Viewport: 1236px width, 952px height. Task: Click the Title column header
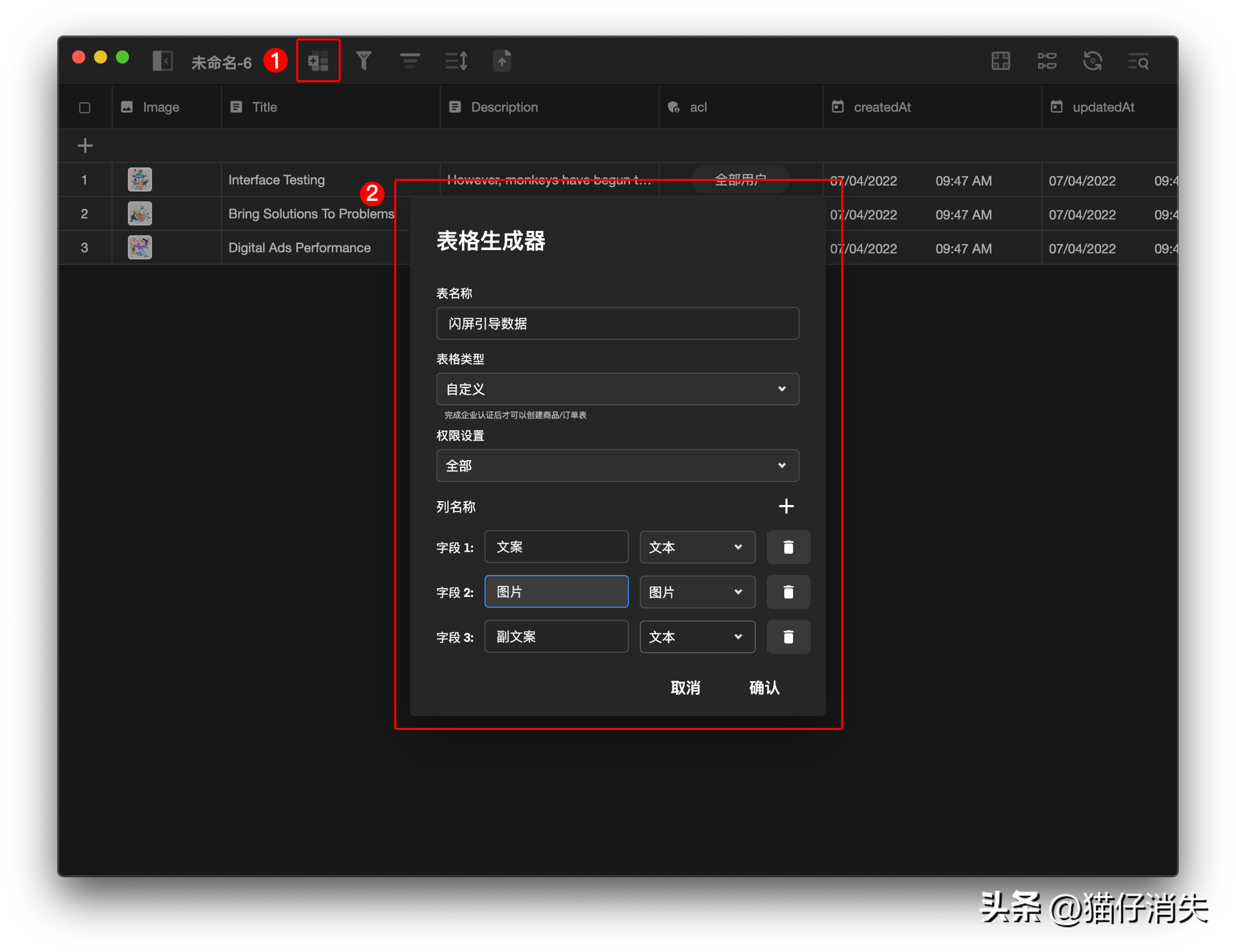point(330,107)
